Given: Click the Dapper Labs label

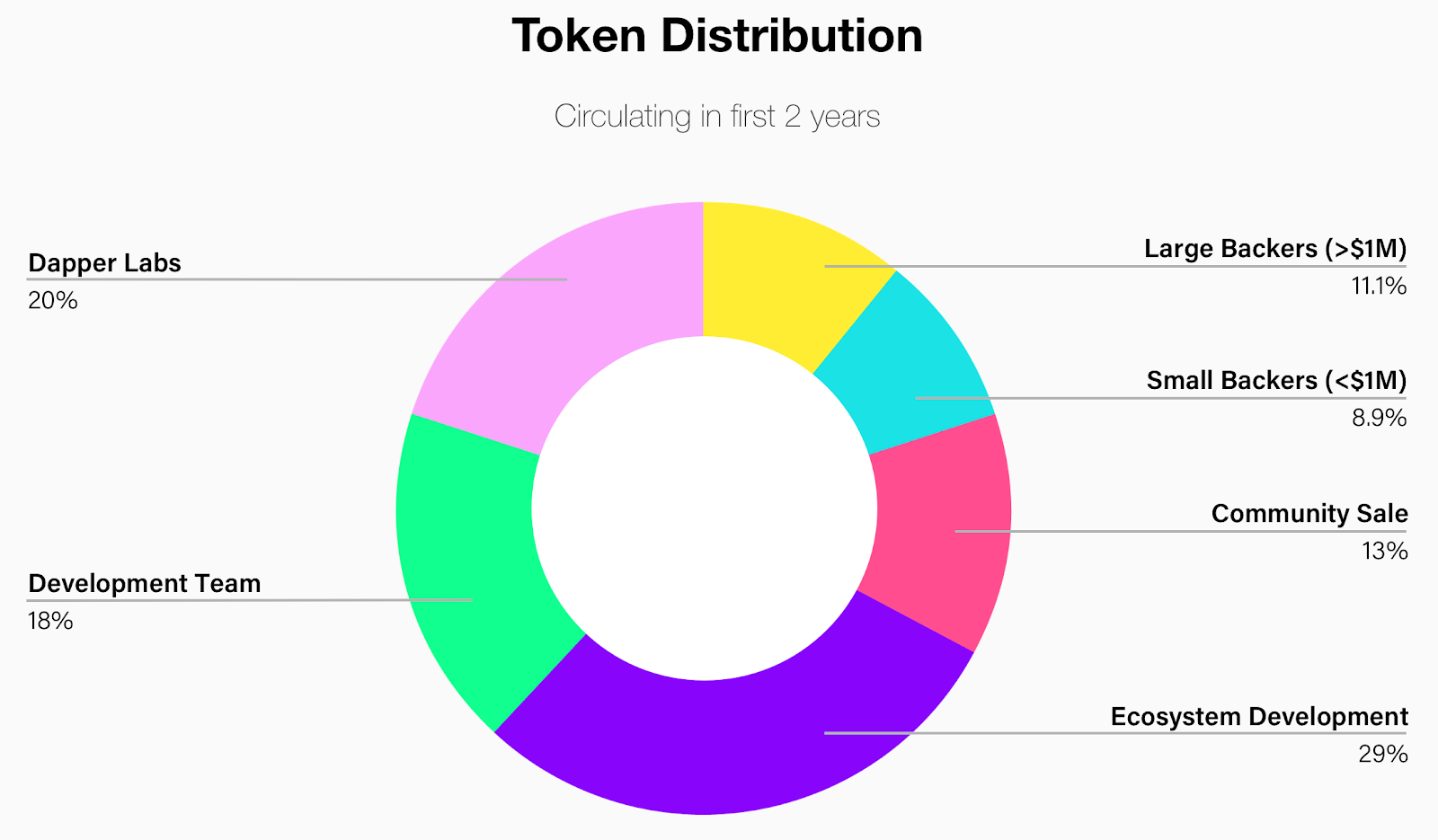Looking at the screenshot, I should [x=104, y=263].
